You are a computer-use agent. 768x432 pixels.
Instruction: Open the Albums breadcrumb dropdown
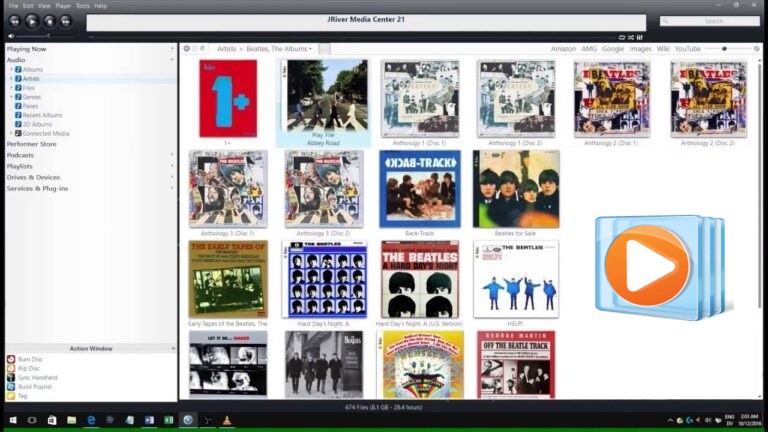[x=310, y=49]
